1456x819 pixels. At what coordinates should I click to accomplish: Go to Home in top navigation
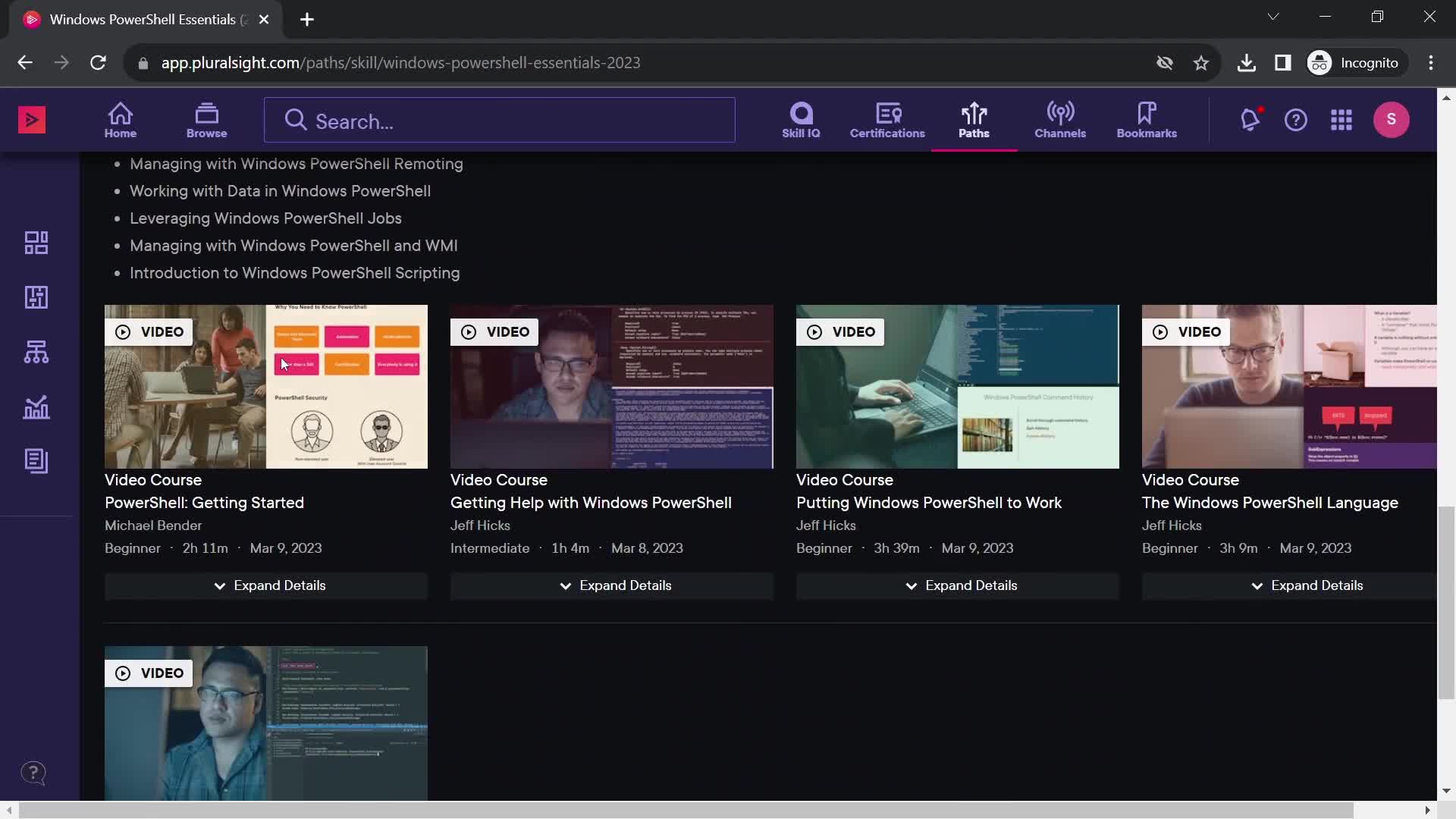121,121
